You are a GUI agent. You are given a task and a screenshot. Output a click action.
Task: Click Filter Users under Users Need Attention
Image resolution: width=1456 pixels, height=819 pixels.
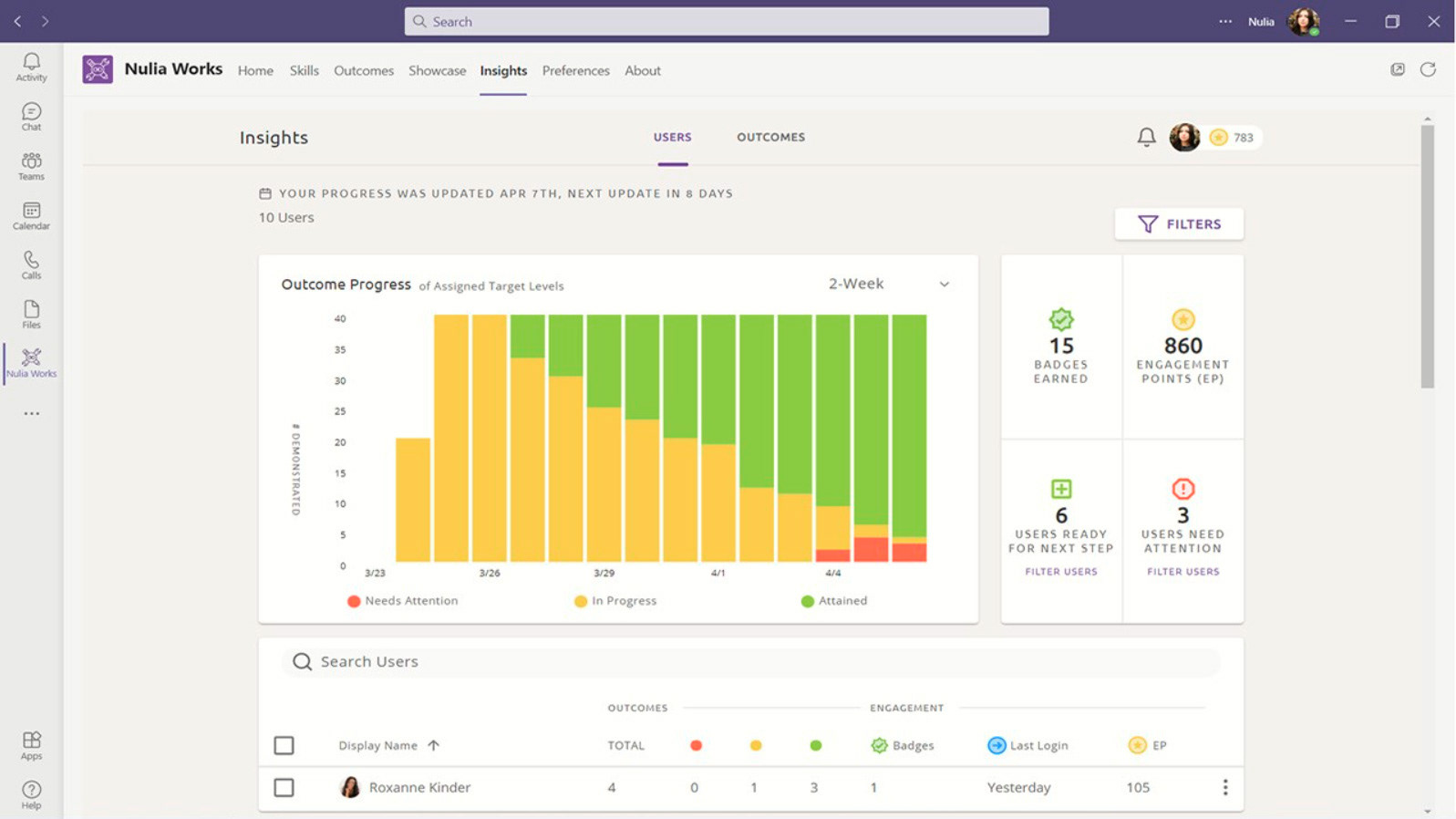(x=1182, y=572)
